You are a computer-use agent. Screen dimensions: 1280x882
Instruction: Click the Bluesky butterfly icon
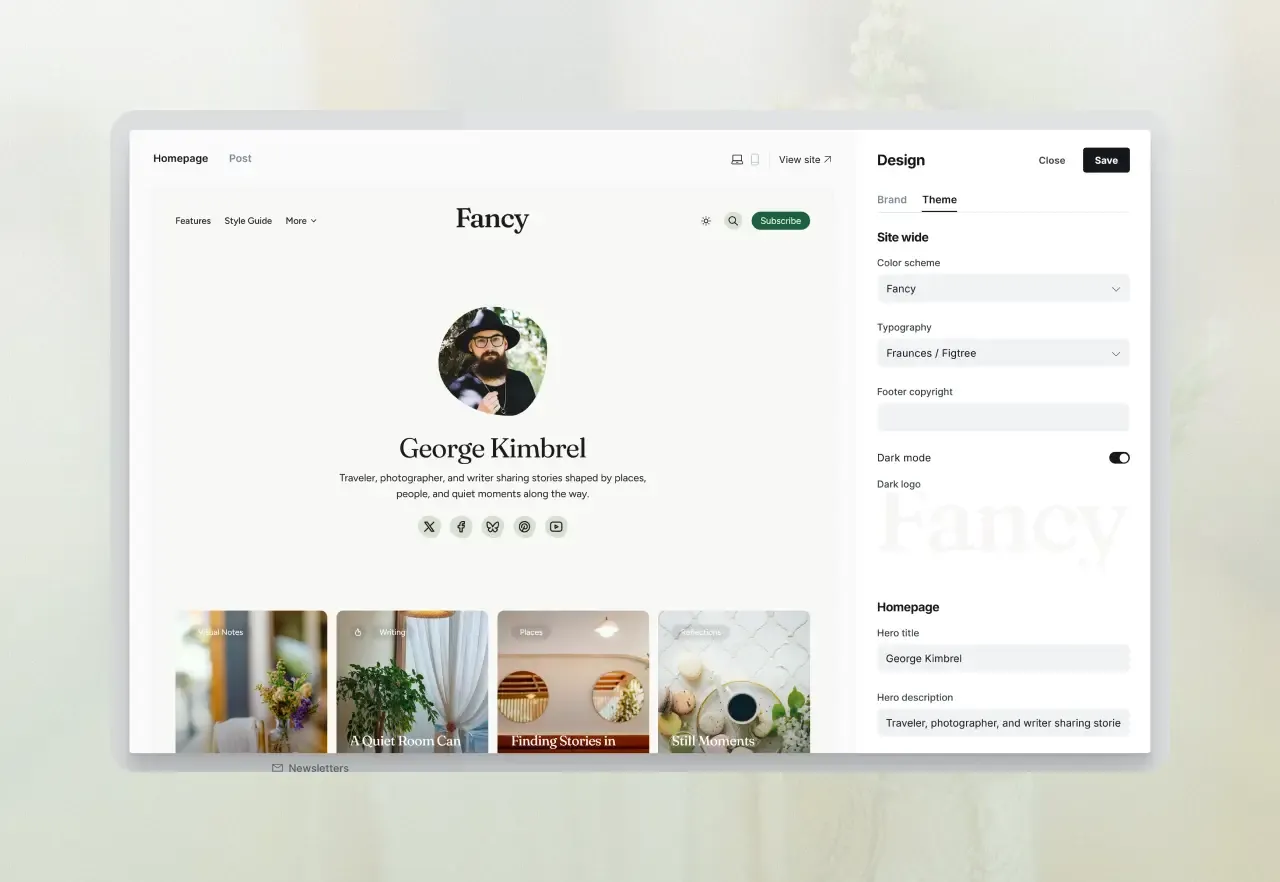point(493,527)
